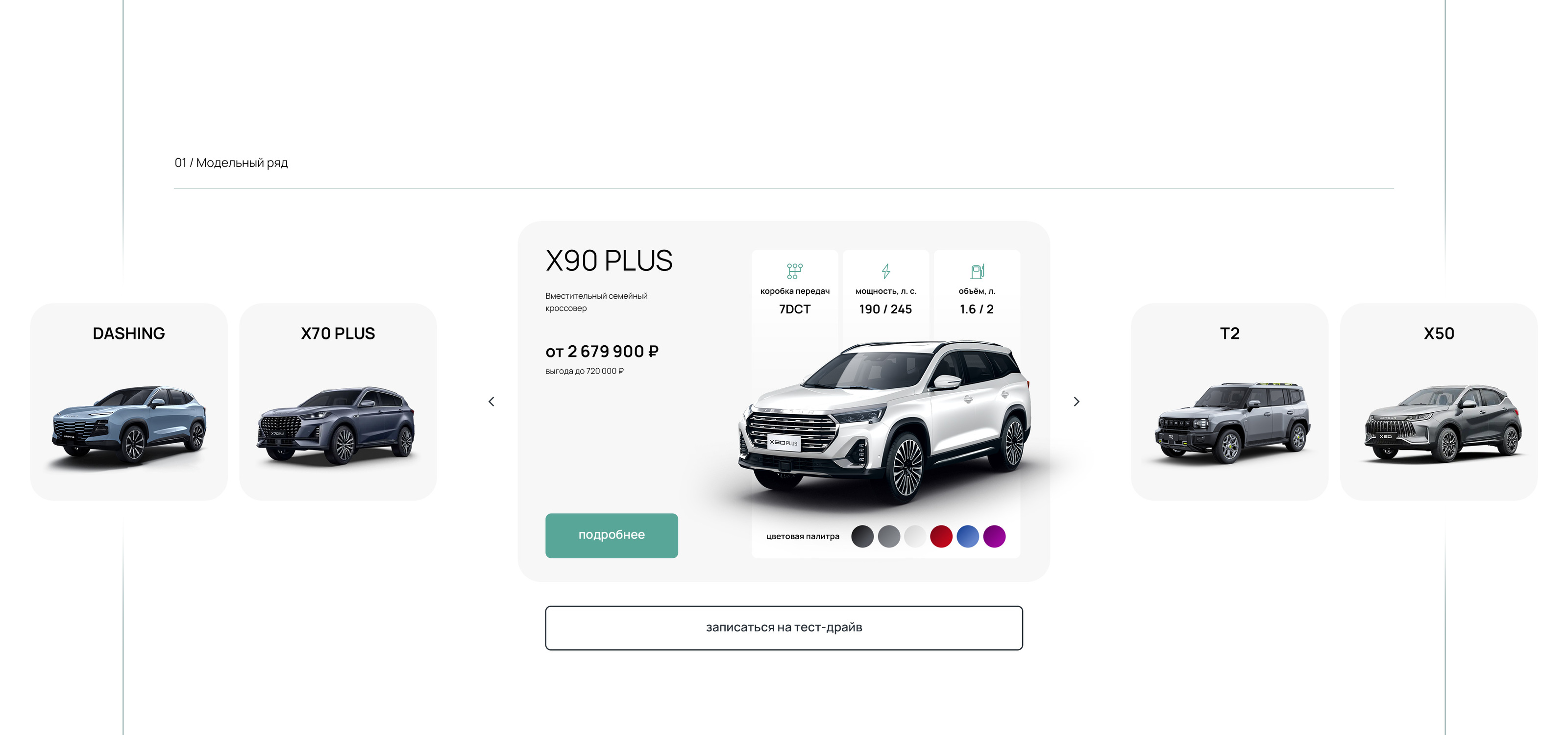
Task: Pick the white color swatch
Action: [915, 537]
